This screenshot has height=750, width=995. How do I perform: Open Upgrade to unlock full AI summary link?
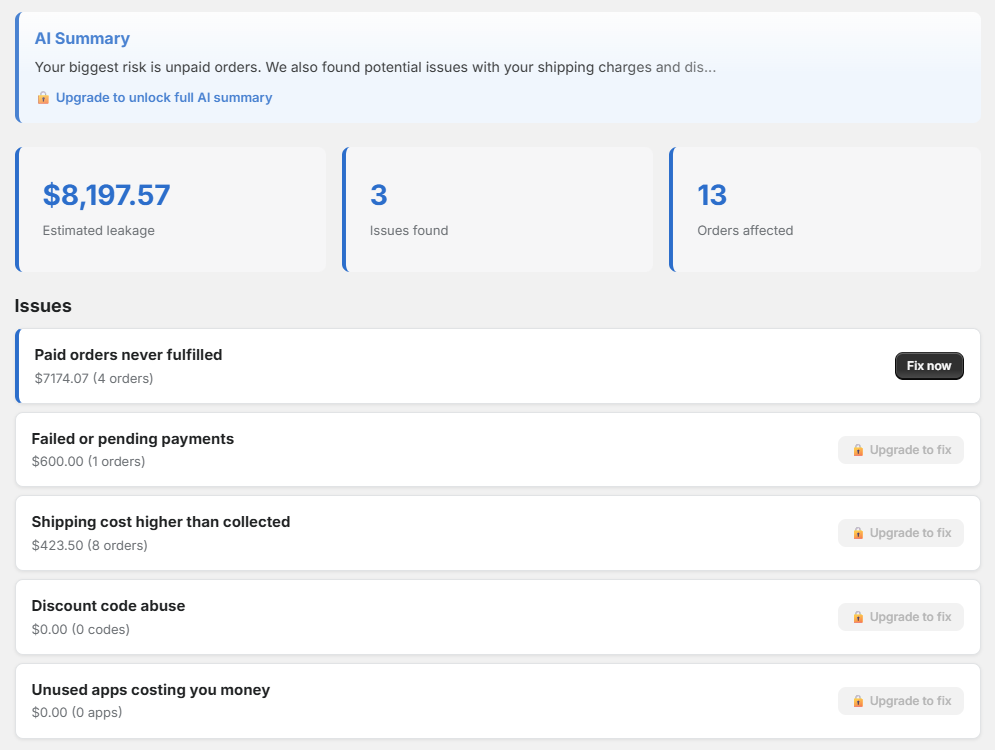click(164, 98)
